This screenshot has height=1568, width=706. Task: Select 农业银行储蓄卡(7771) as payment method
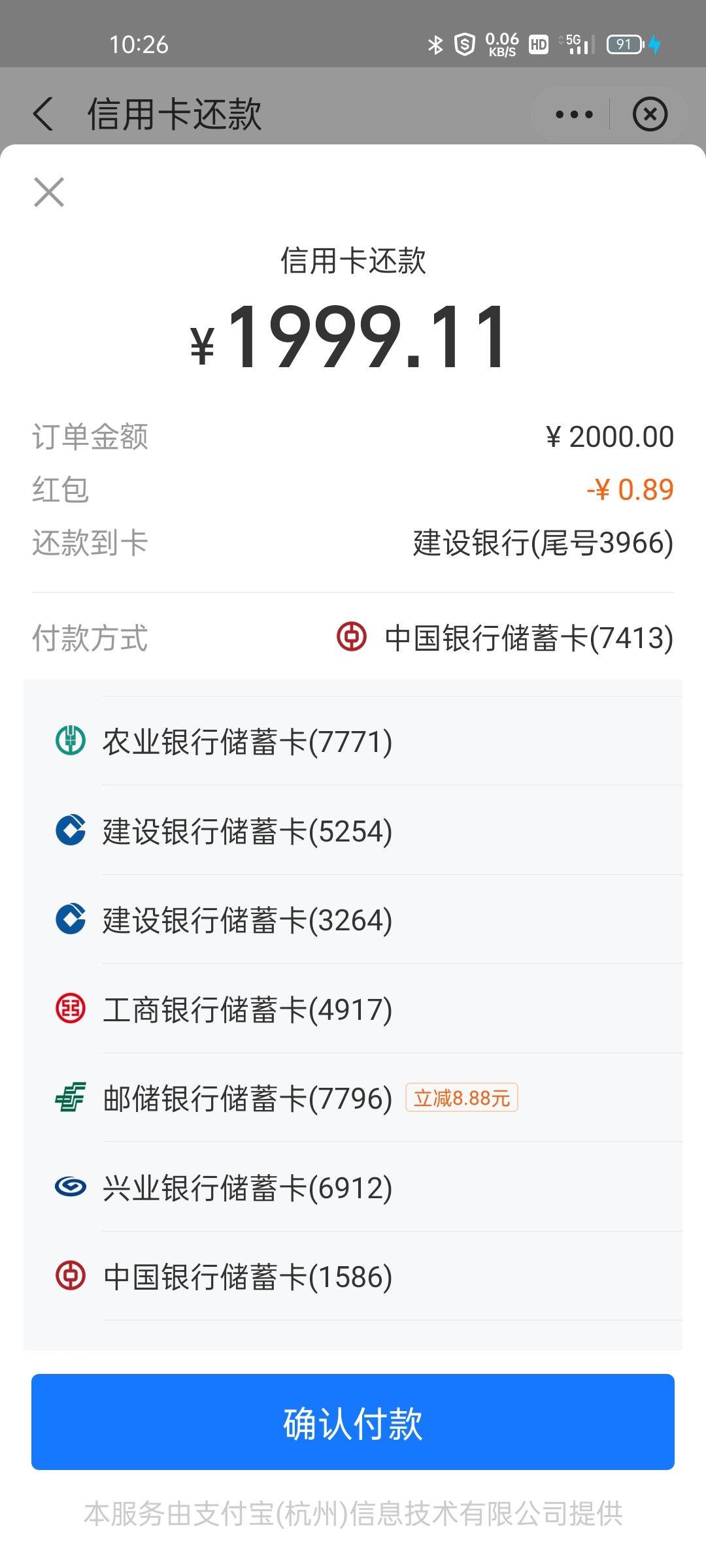[x=353, y=741]
